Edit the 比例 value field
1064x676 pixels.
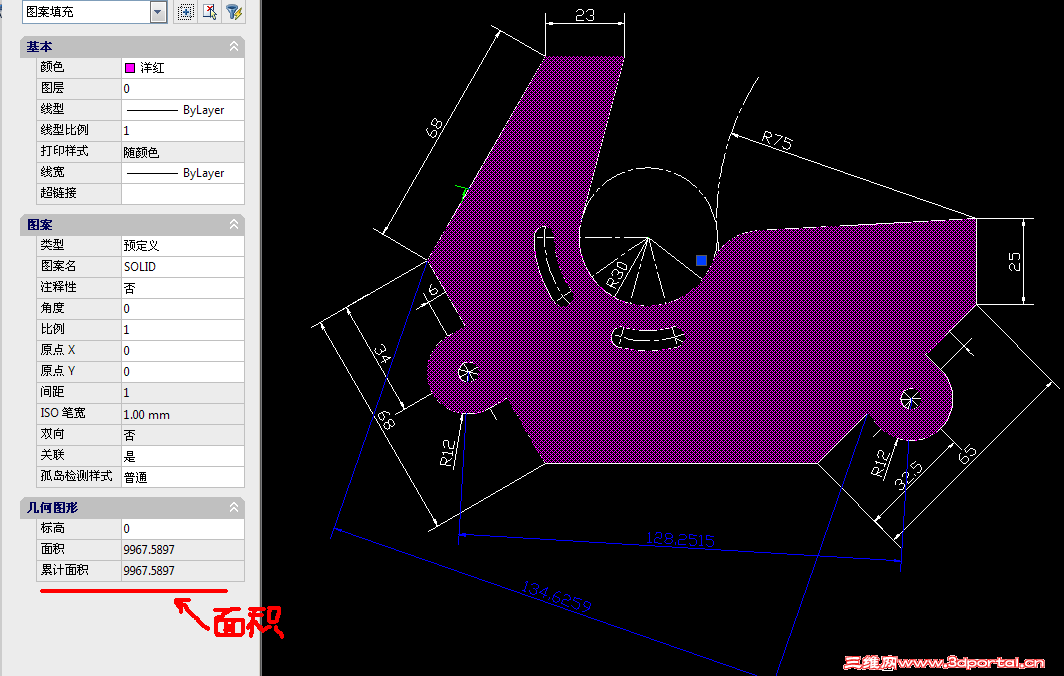click(183, 329)
